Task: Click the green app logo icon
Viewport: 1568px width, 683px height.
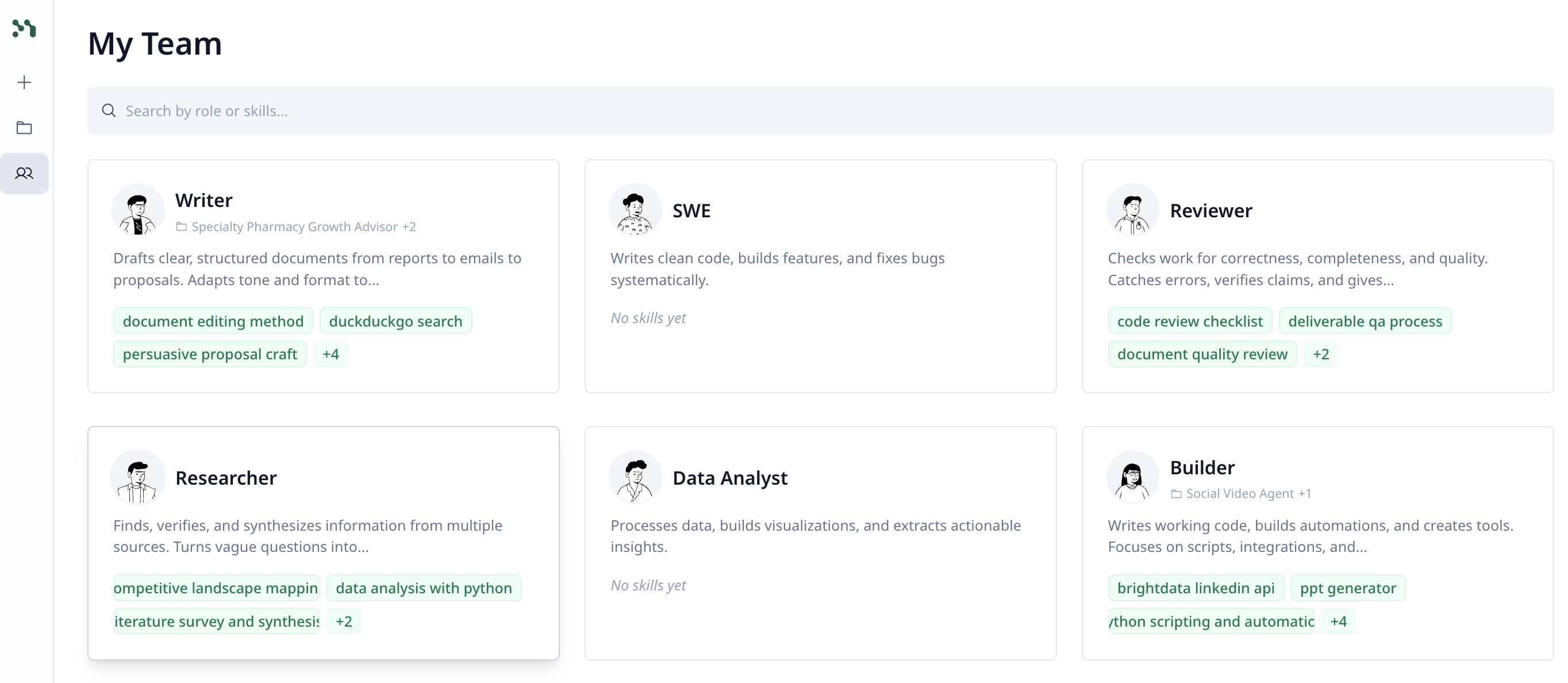Action: point(24,28)
